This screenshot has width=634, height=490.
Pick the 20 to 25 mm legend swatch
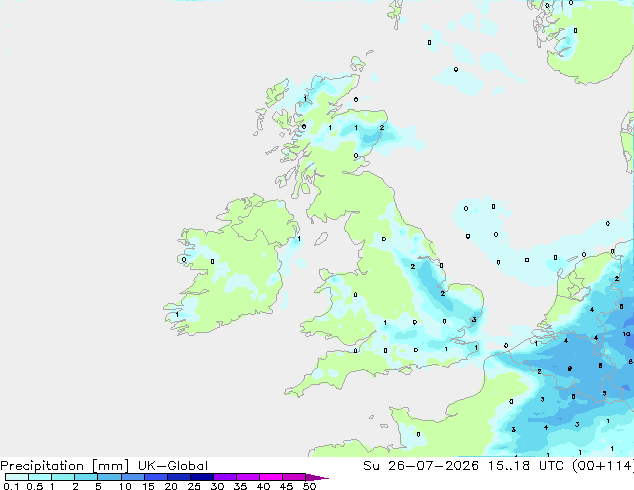pos(179,477)
